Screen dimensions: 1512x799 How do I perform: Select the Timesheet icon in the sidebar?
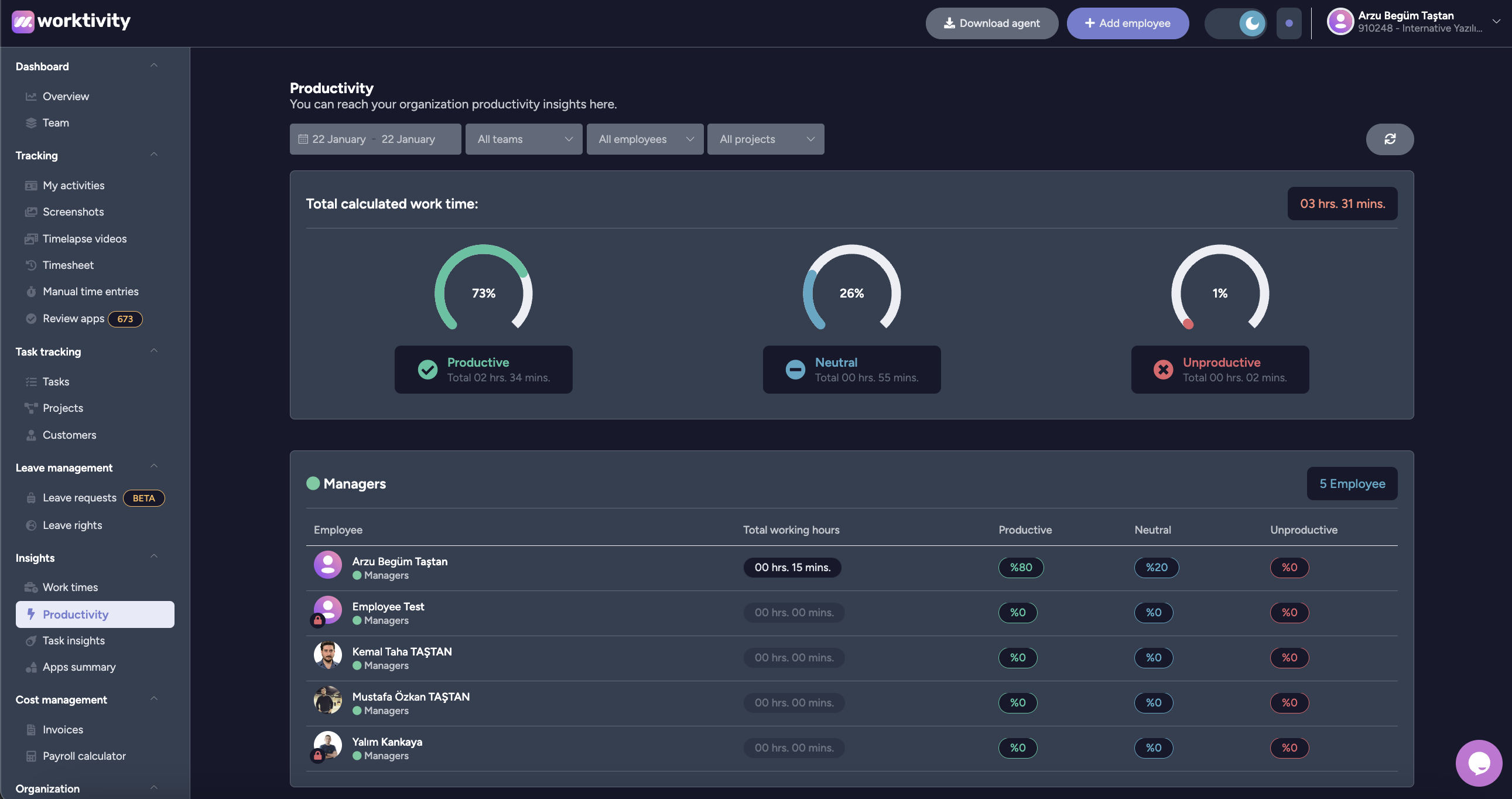pos(31,265)
